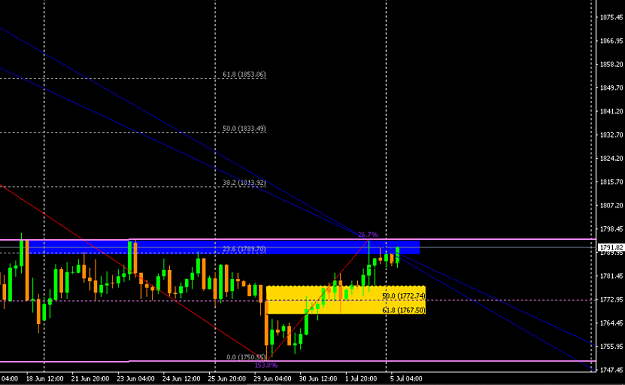Select the yellow retracement zone rectangle
Image resolution: width=625 pixels, height=385 pixels.
tap(346, 300)
